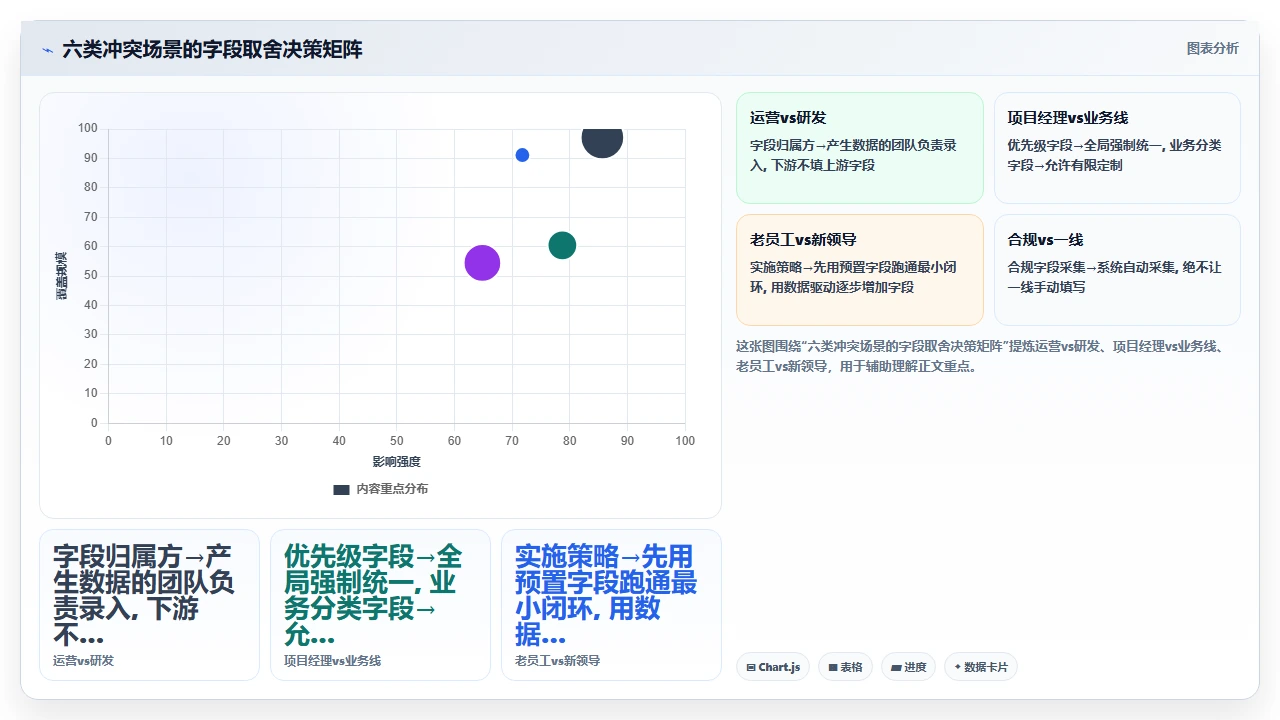Open the 运营vs研发 green card
The width and height of the screenshot is (1280, 720).
click(x=860, y=148)
